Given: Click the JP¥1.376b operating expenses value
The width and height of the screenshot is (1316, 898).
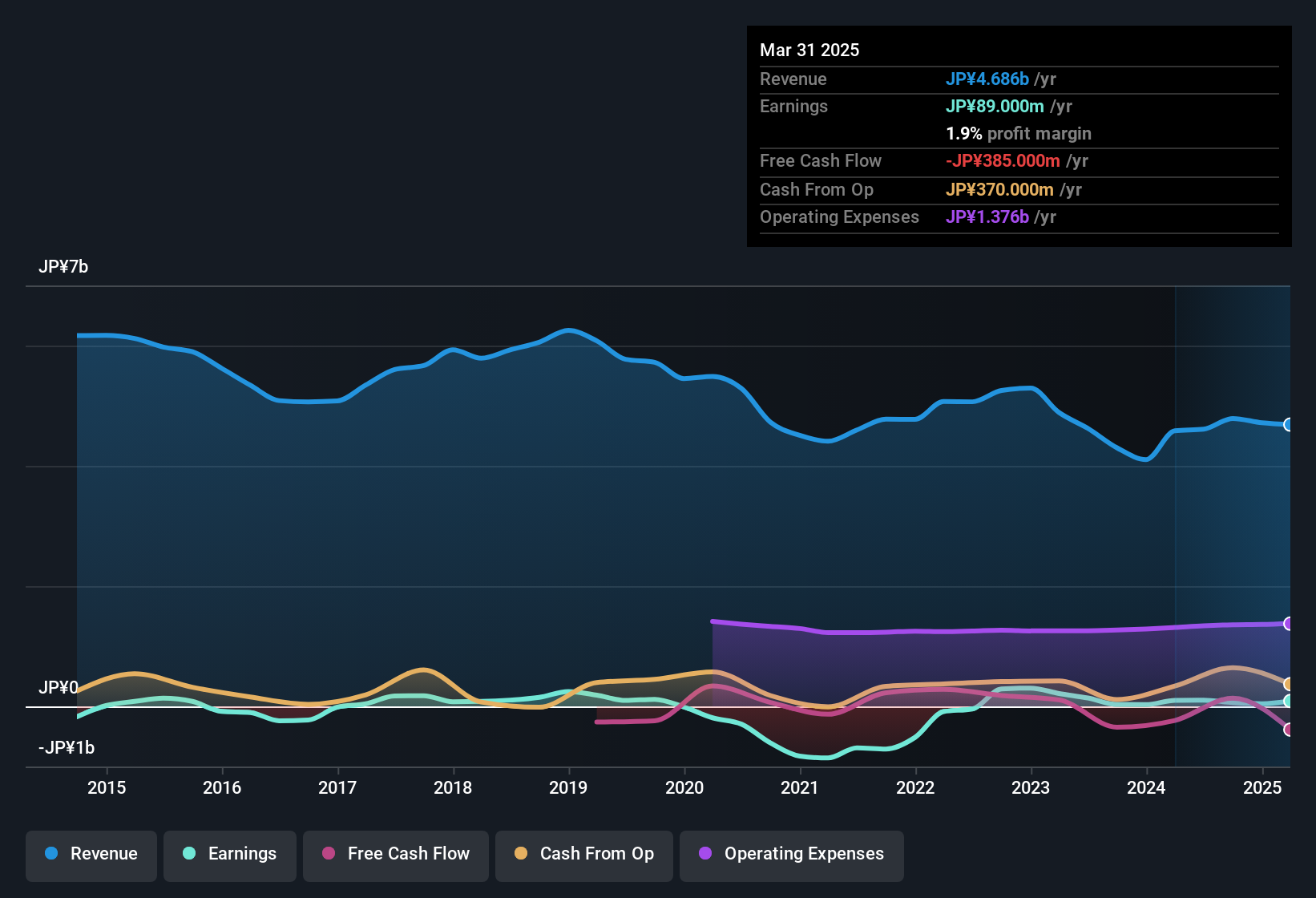Looking at the screenshot, I should click(987, 216).
